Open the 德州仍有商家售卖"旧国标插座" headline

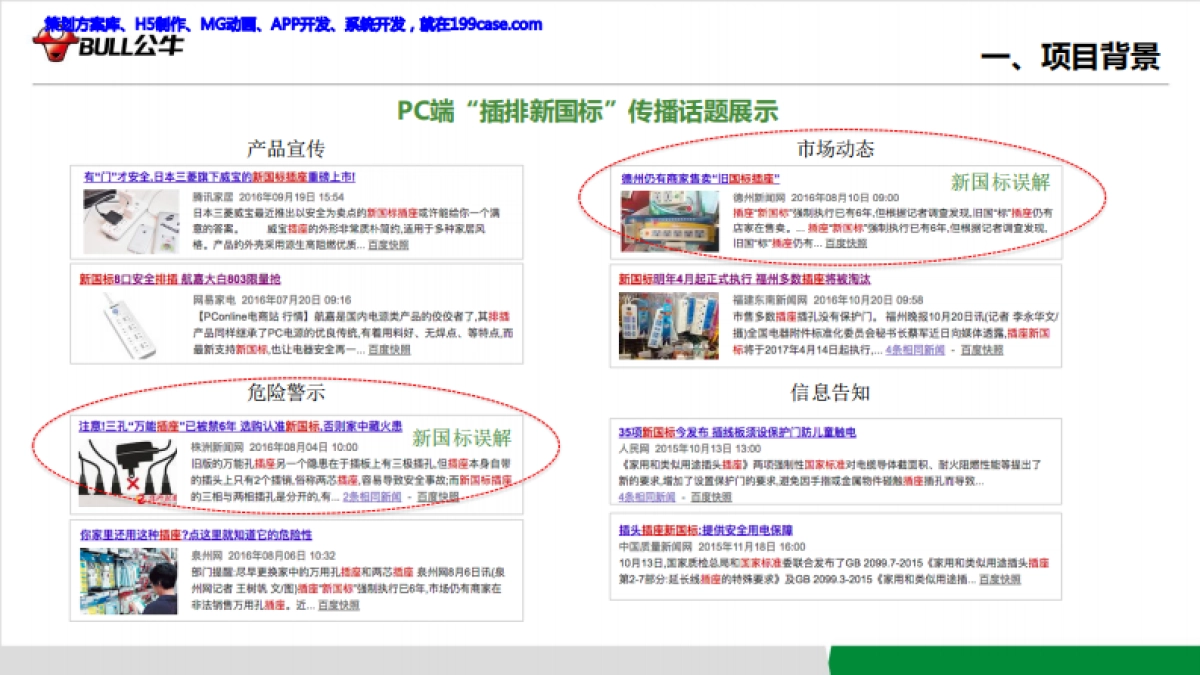coord(699,178)
